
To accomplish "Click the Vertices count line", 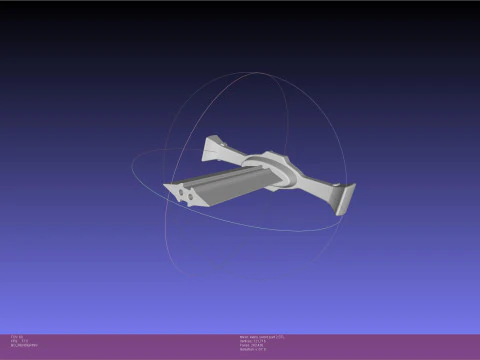I will coord(253,341).
